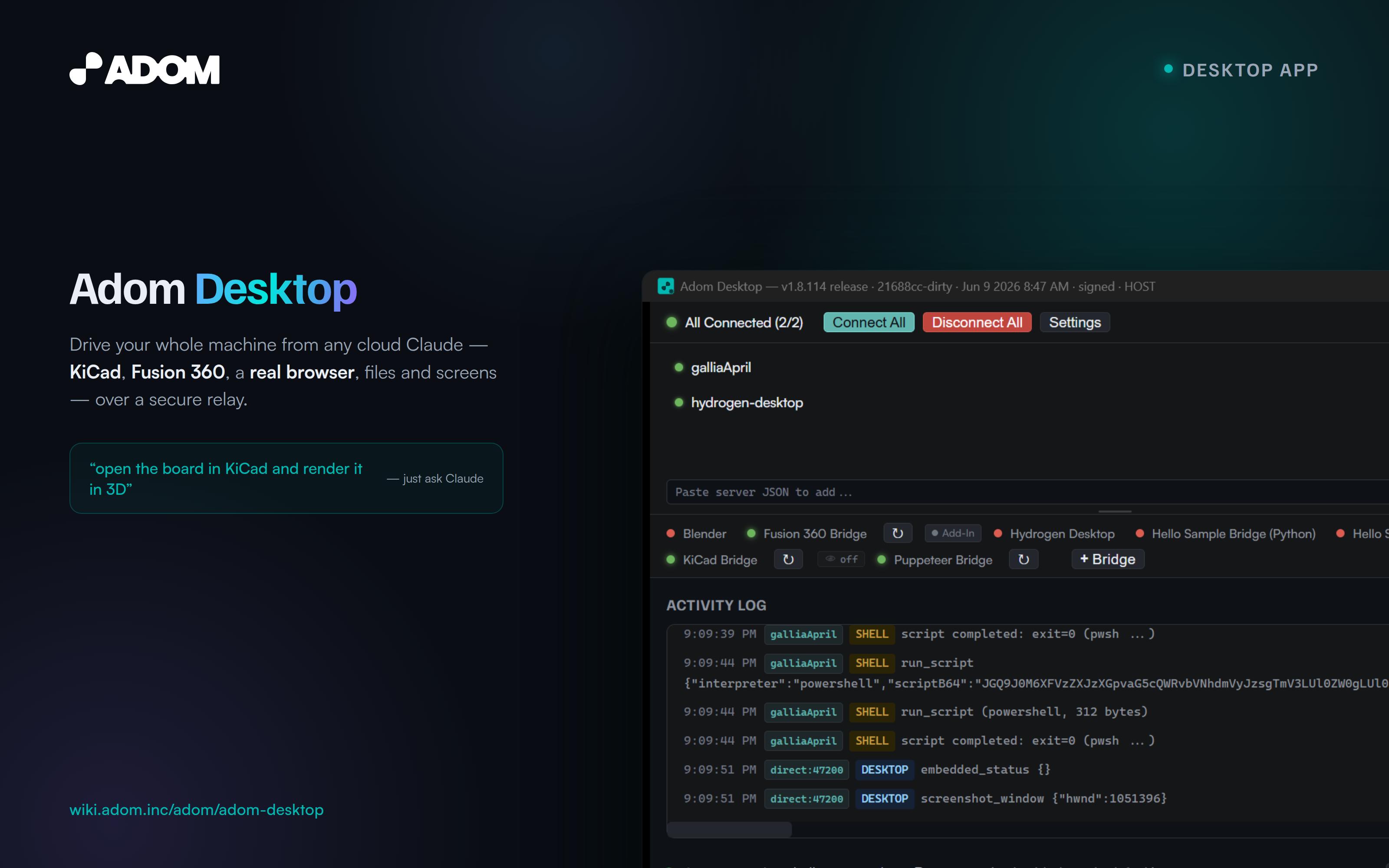Click the Adom Desktop headline

pyautogui.click(x=213, y=289)
